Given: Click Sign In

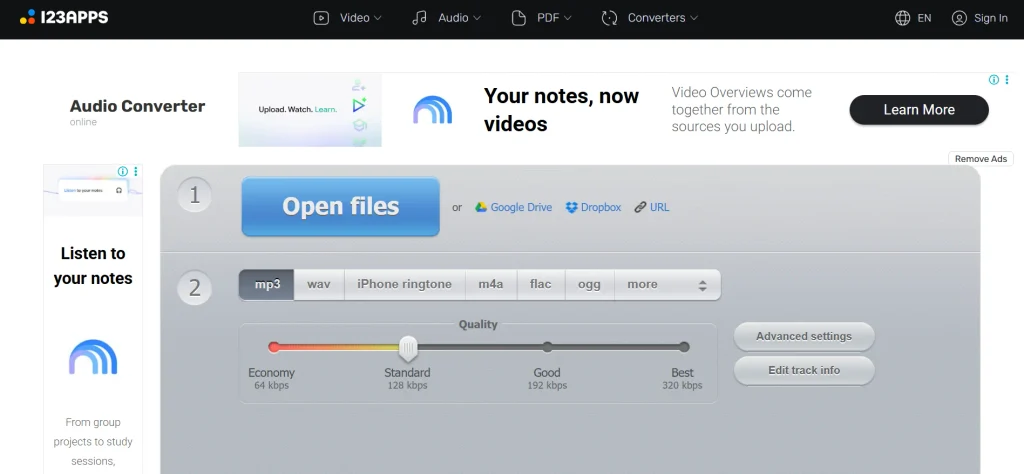Looking at the screenshot, I should 991,18.
